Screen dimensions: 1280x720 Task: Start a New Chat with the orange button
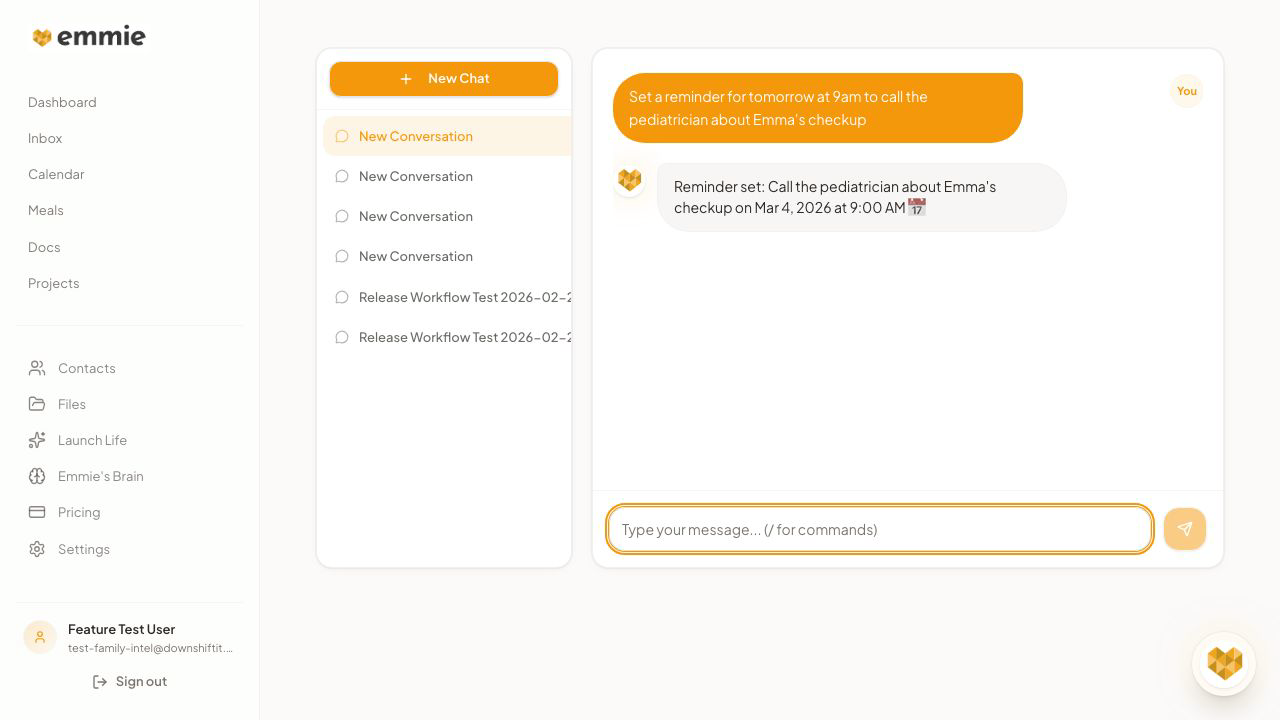coord(444,78)
